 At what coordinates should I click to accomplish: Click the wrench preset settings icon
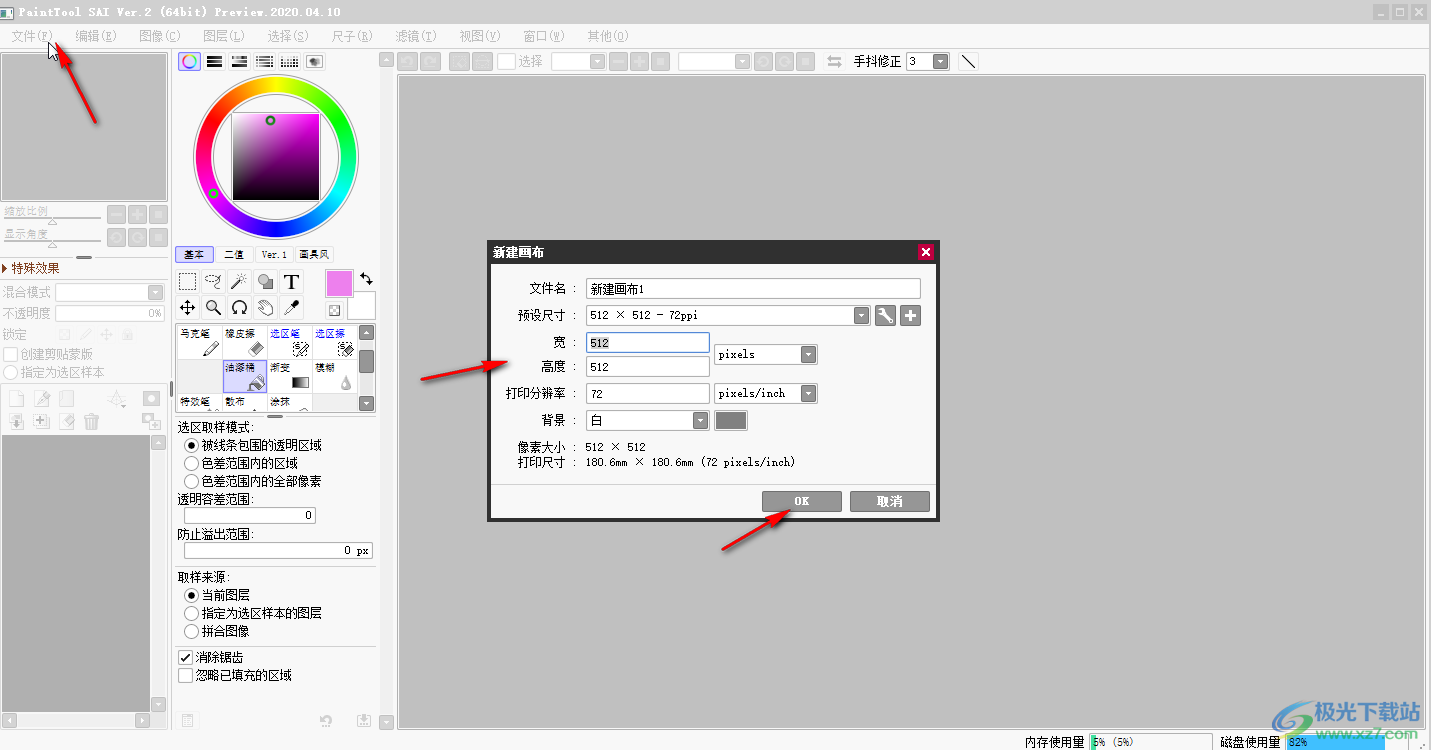[x=885, y=316]
